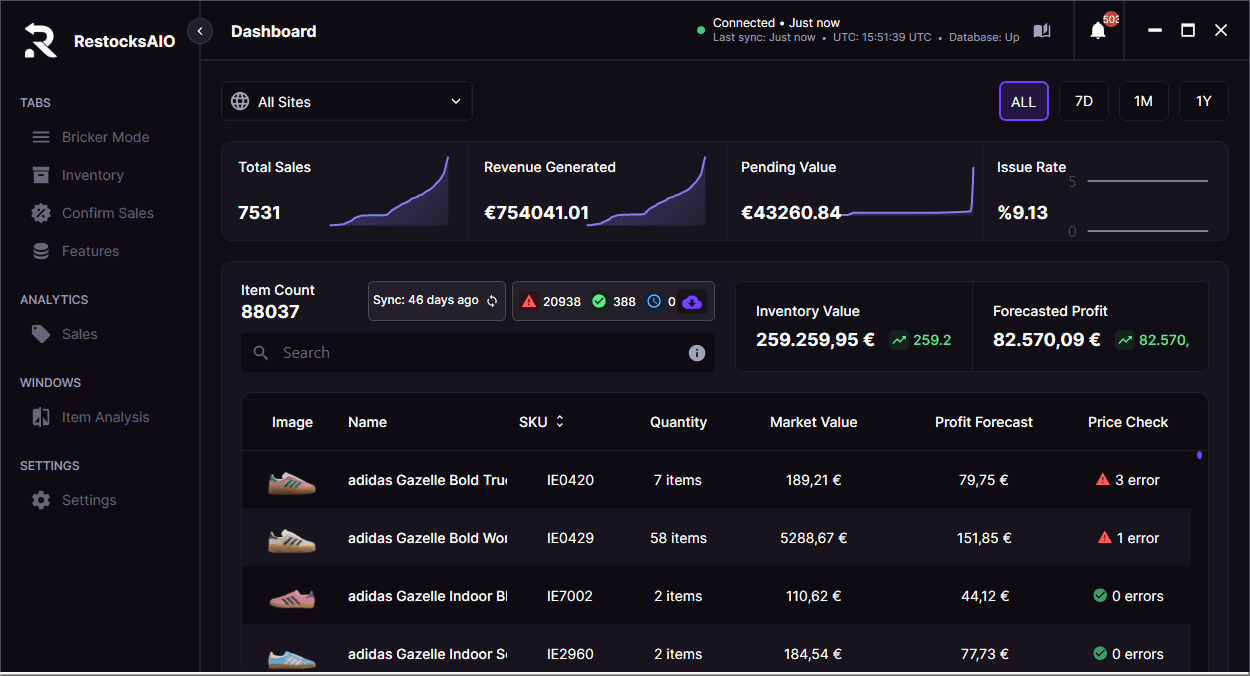Screen dimensions: 1250x676
Task: Click 0 errors check icon for IE7002
Action: [1100, 596]
